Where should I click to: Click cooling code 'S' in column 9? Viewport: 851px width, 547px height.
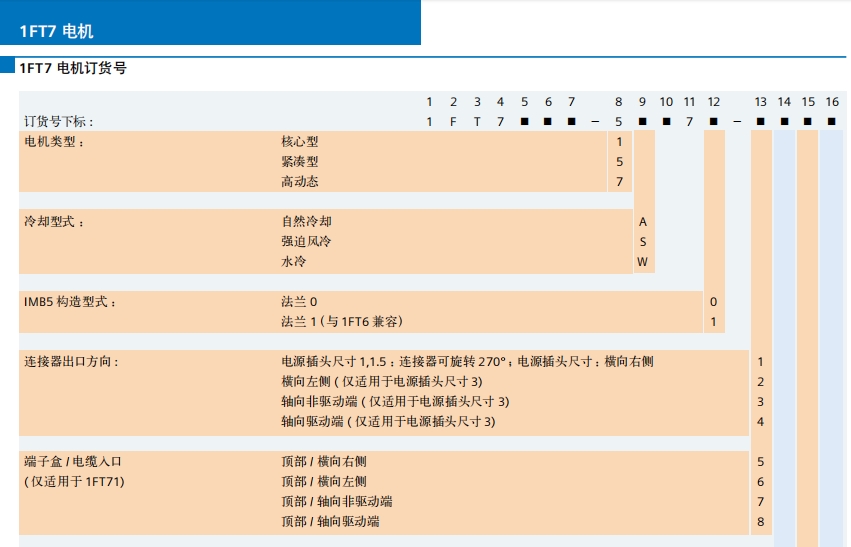point(643,241)
